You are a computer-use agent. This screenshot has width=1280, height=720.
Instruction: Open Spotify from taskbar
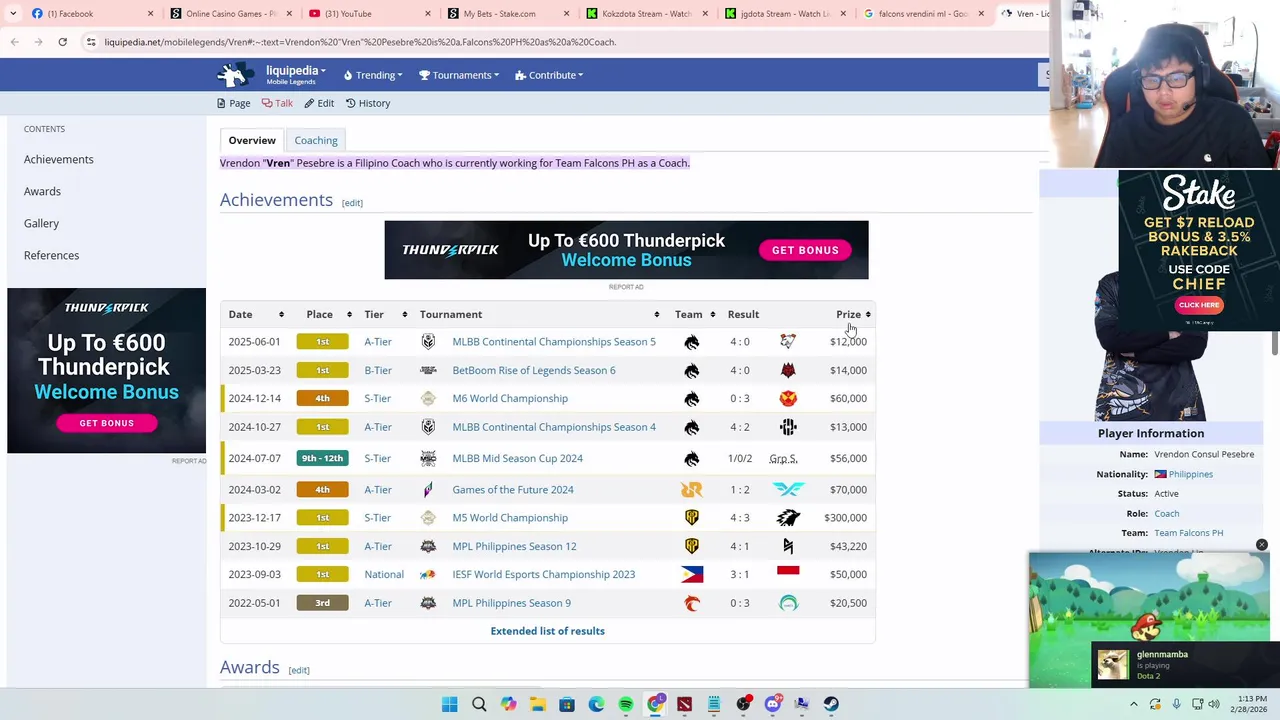626,704
